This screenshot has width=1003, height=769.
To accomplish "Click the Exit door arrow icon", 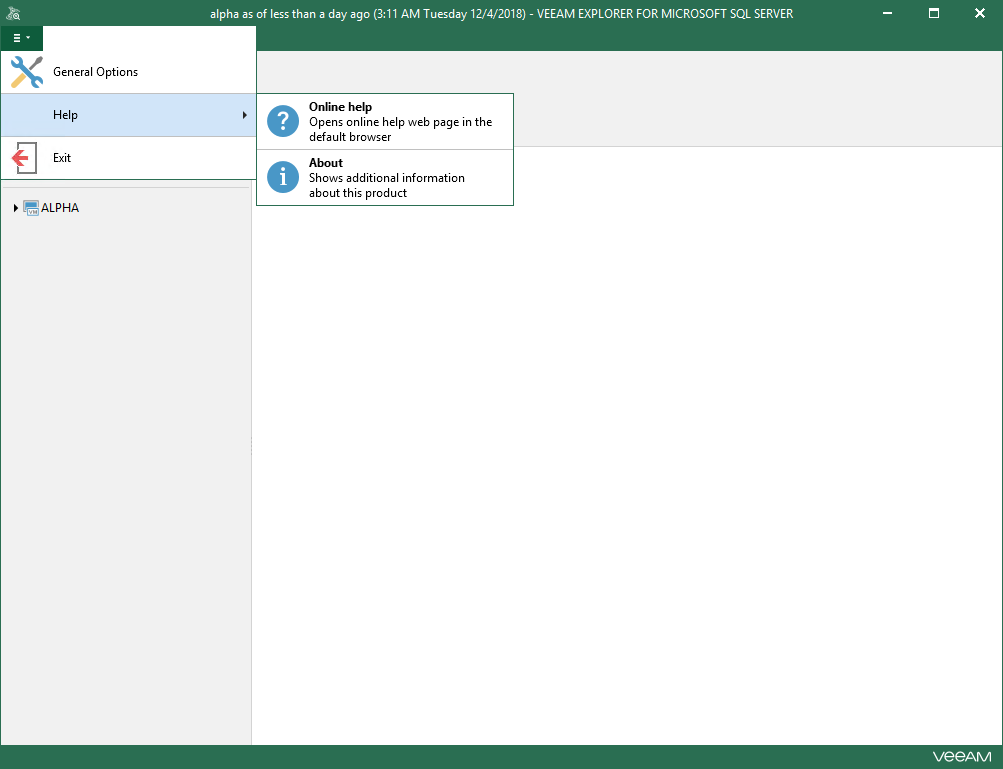I will (x=24, y=157).
